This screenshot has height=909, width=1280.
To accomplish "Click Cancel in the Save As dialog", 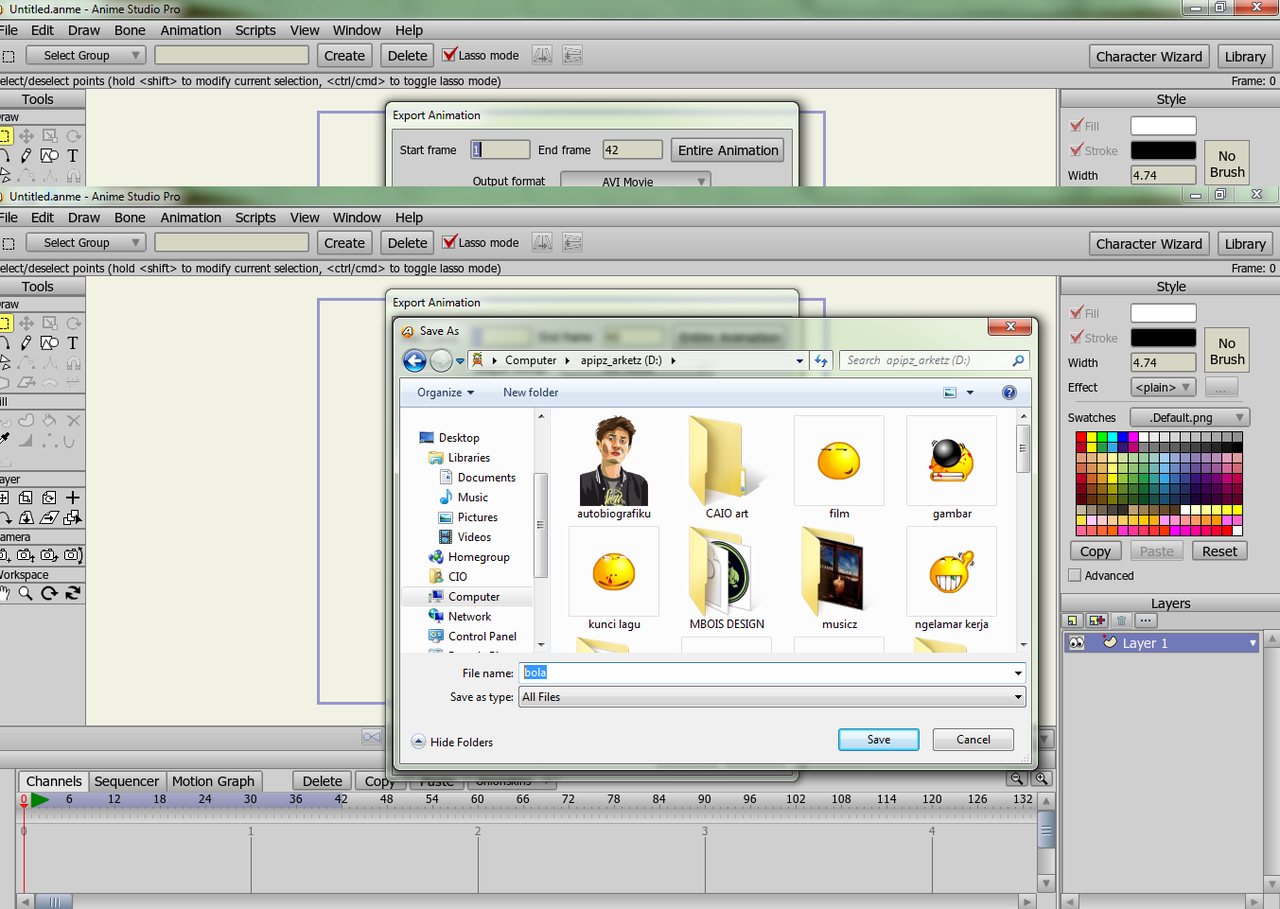I will (x=973, y=739).
